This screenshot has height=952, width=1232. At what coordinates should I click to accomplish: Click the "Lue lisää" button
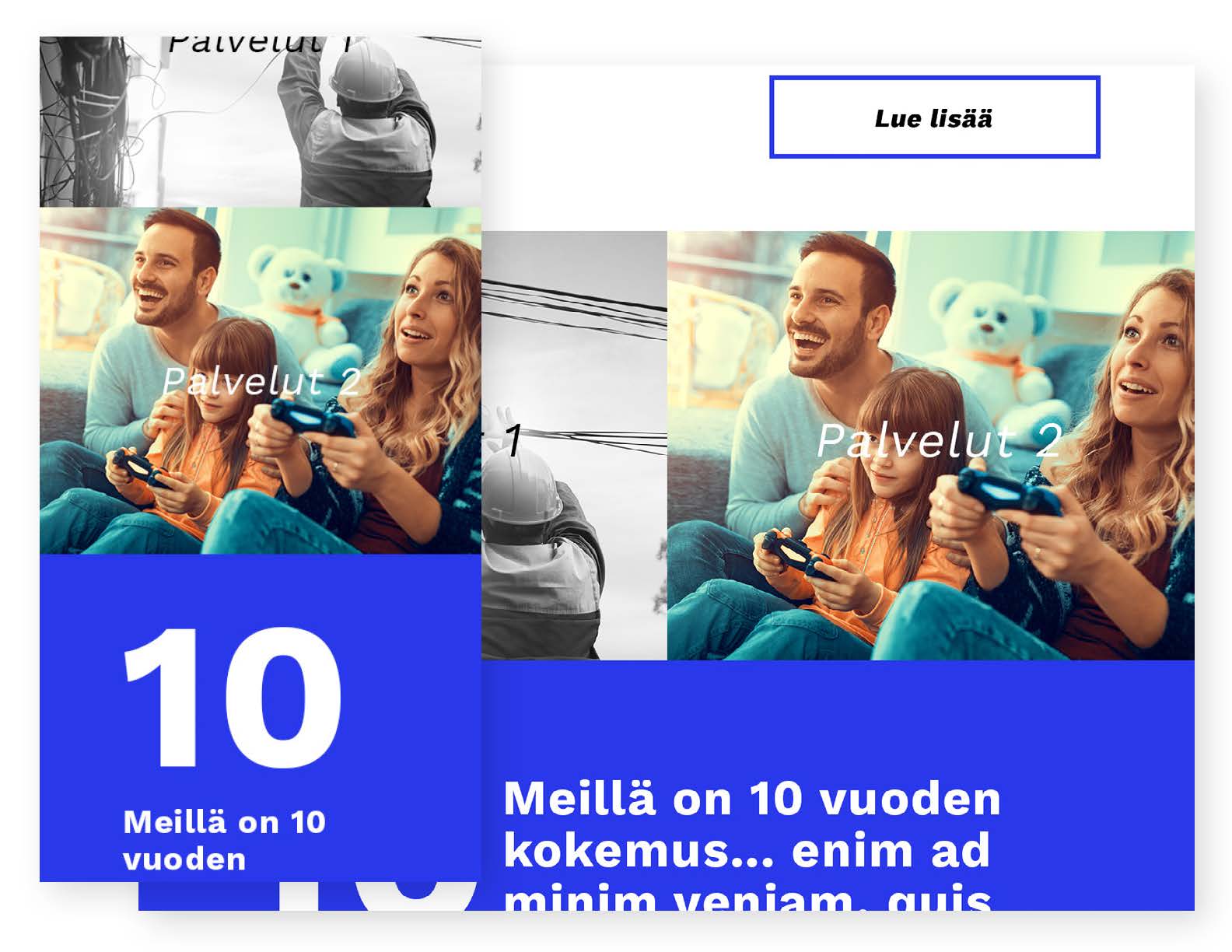click(934, 117)
